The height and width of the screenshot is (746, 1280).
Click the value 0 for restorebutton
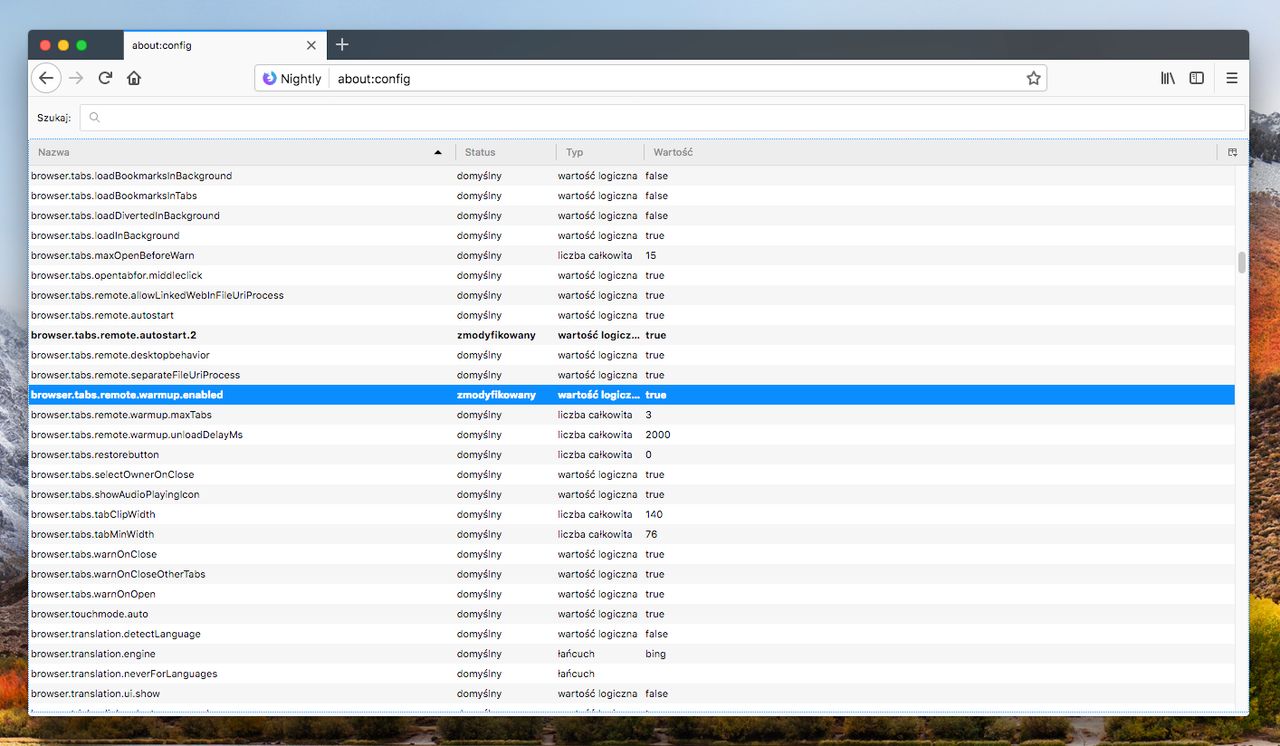[x=648, y=455]
